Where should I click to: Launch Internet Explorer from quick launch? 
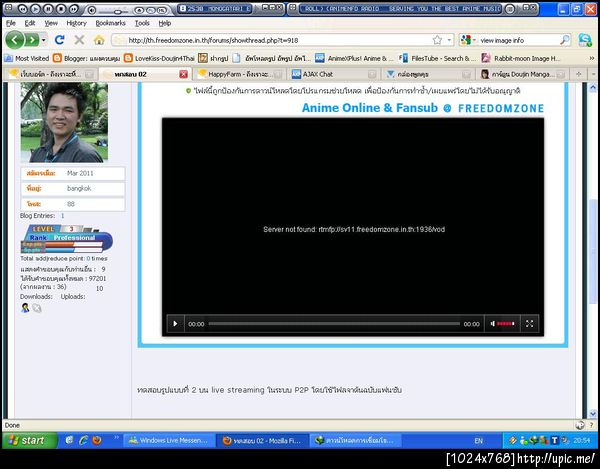tap(83, 440)
